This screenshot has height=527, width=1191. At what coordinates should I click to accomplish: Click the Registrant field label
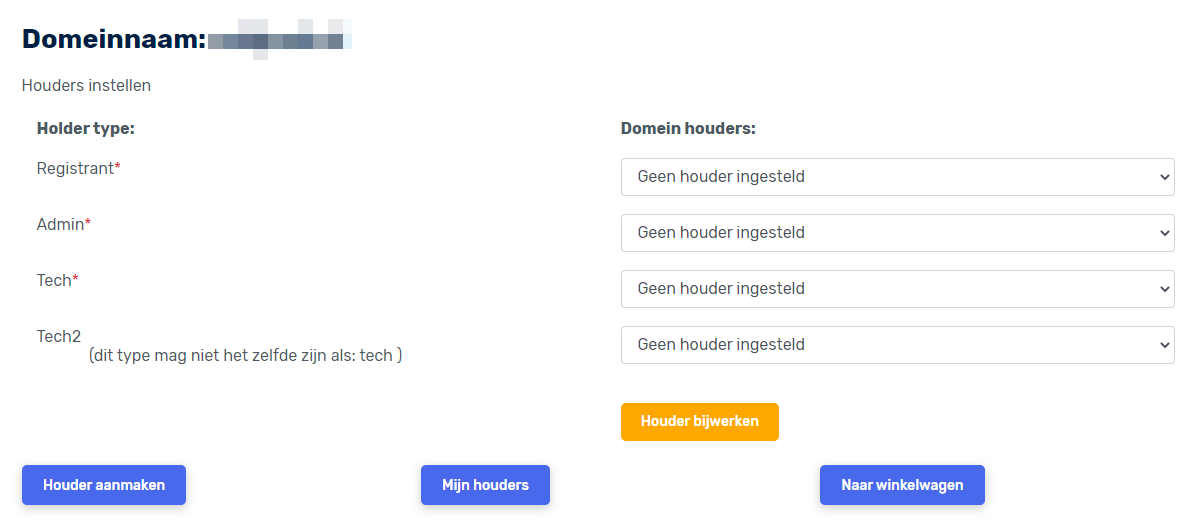(75, 169)
